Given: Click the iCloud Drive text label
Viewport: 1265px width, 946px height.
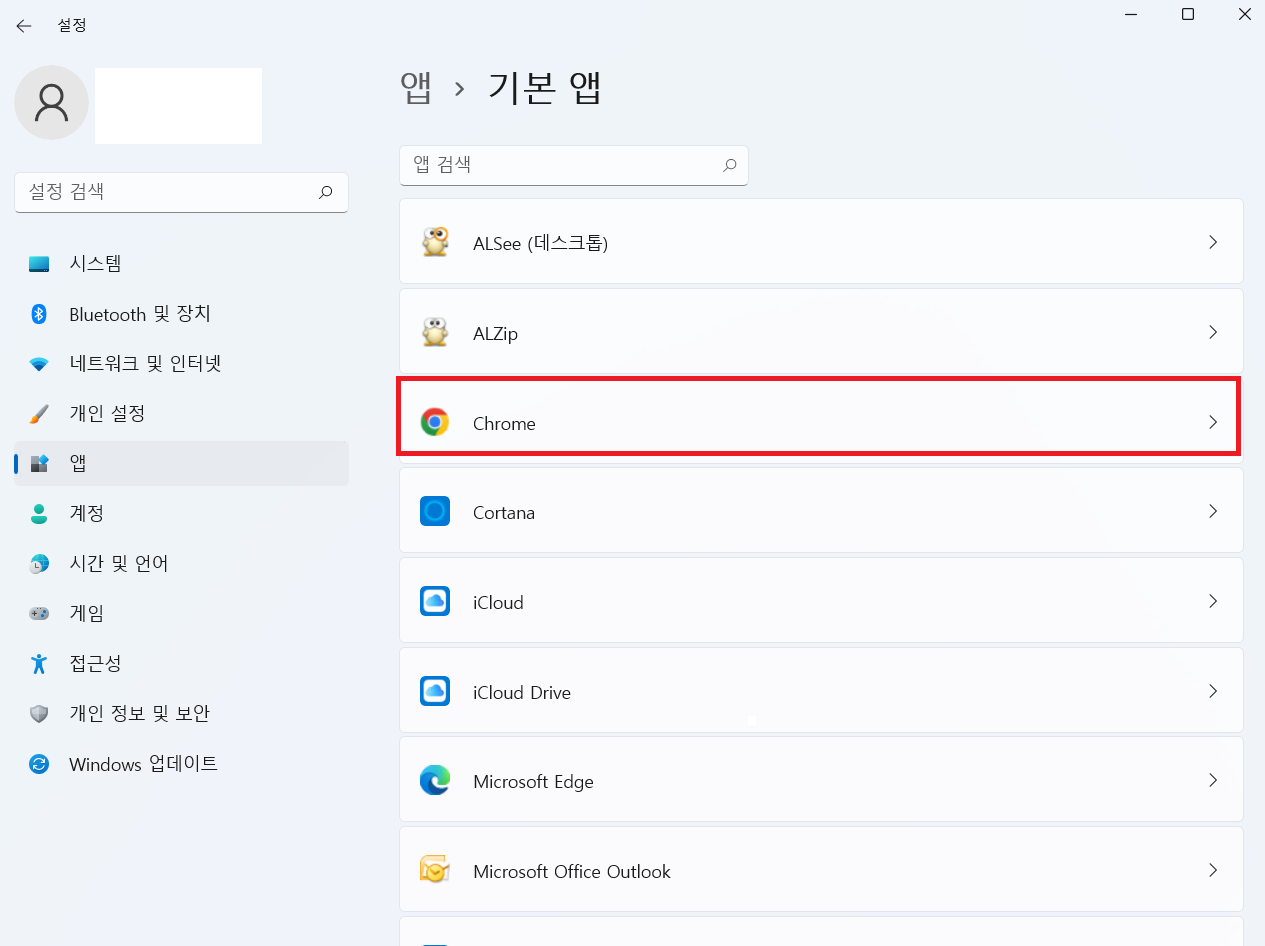Looking at the screenshot, I should pos(522,692).
